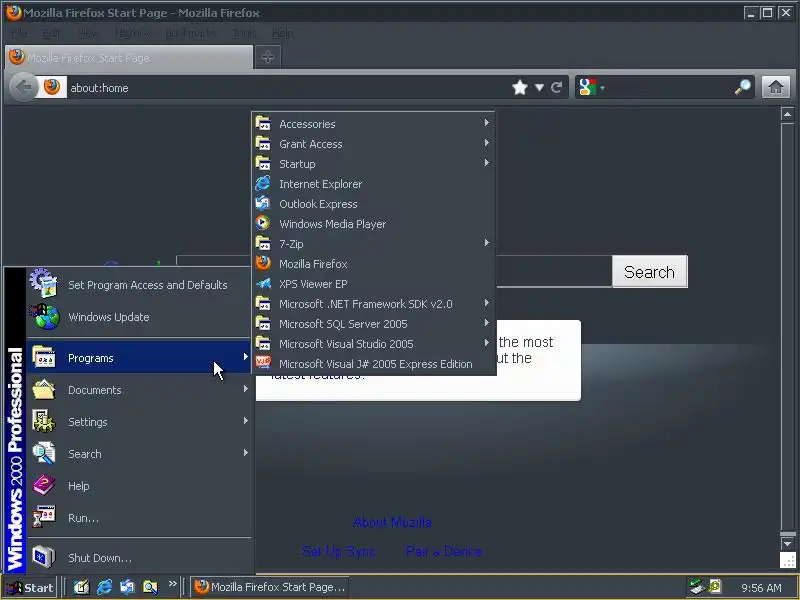Choose Windows Update text in Start menu
The height and width of the screenshot is (600, 800).
pyautogui.click(x=109, y=317)
